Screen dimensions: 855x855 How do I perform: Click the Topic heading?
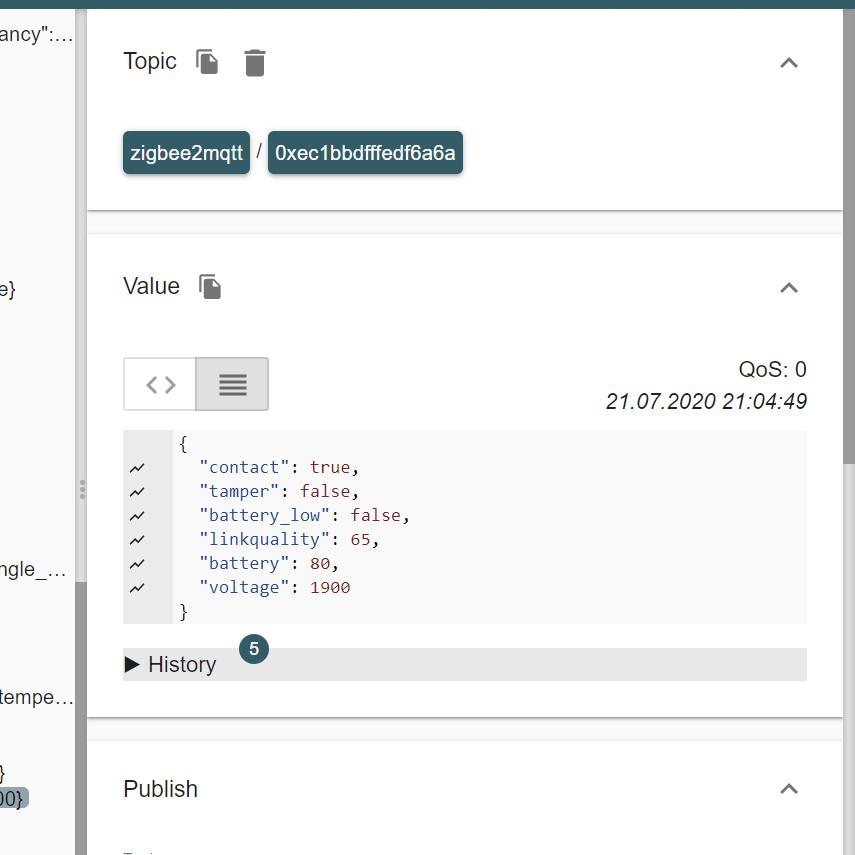[150, 61]
